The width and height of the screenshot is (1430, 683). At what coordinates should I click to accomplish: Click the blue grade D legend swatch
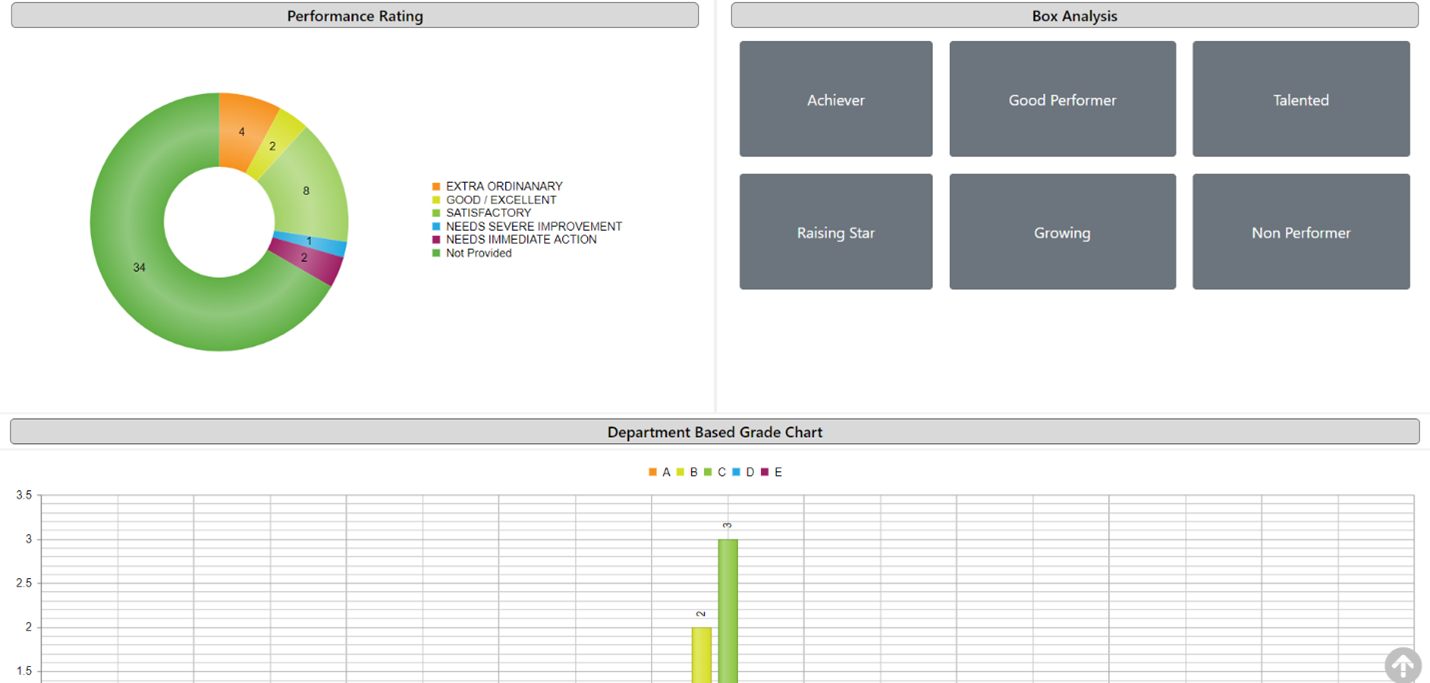pos(737,472)
